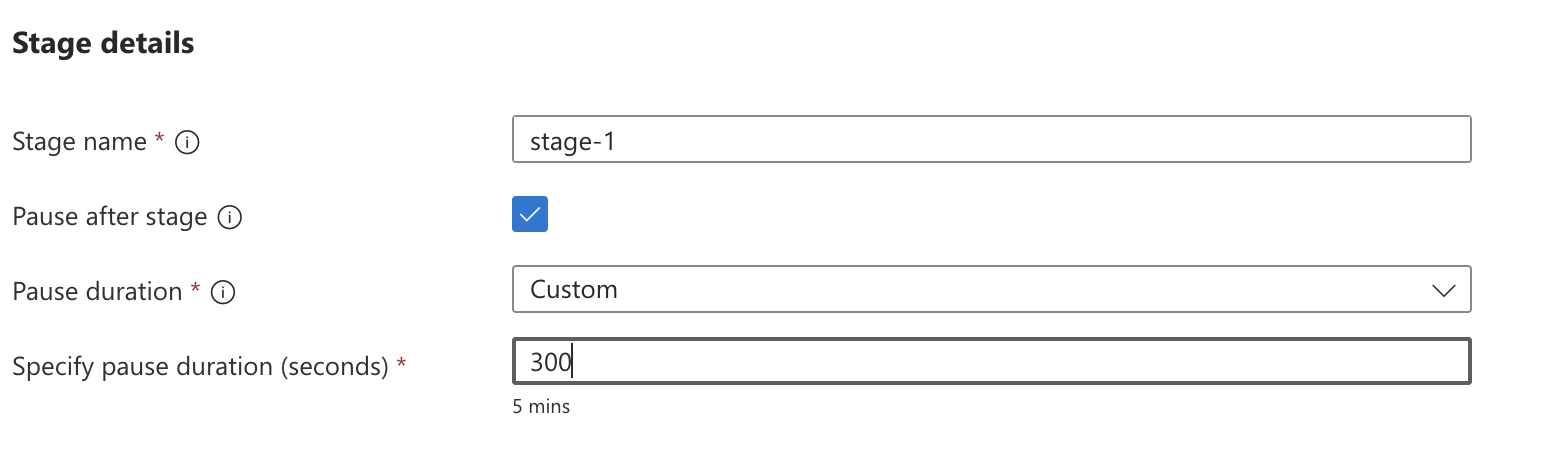1568x454 pixels.
Task: Click the chevron arrow of the Custom dropdown
Action: [x=1443, y=291]
